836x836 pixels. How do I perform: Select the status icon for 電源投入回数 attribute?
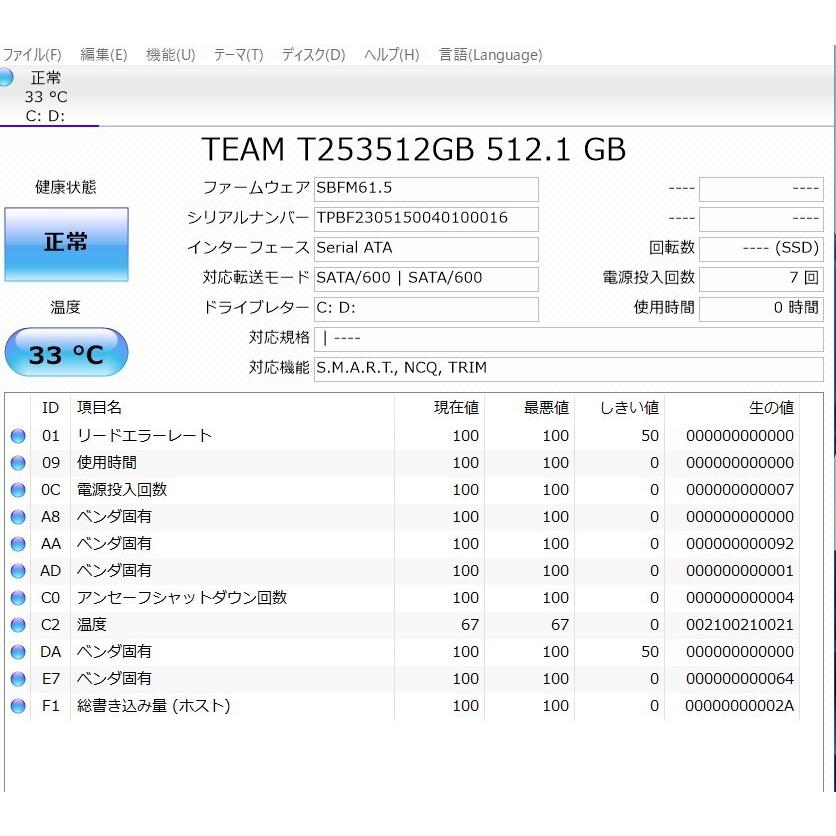coord(17,489)
